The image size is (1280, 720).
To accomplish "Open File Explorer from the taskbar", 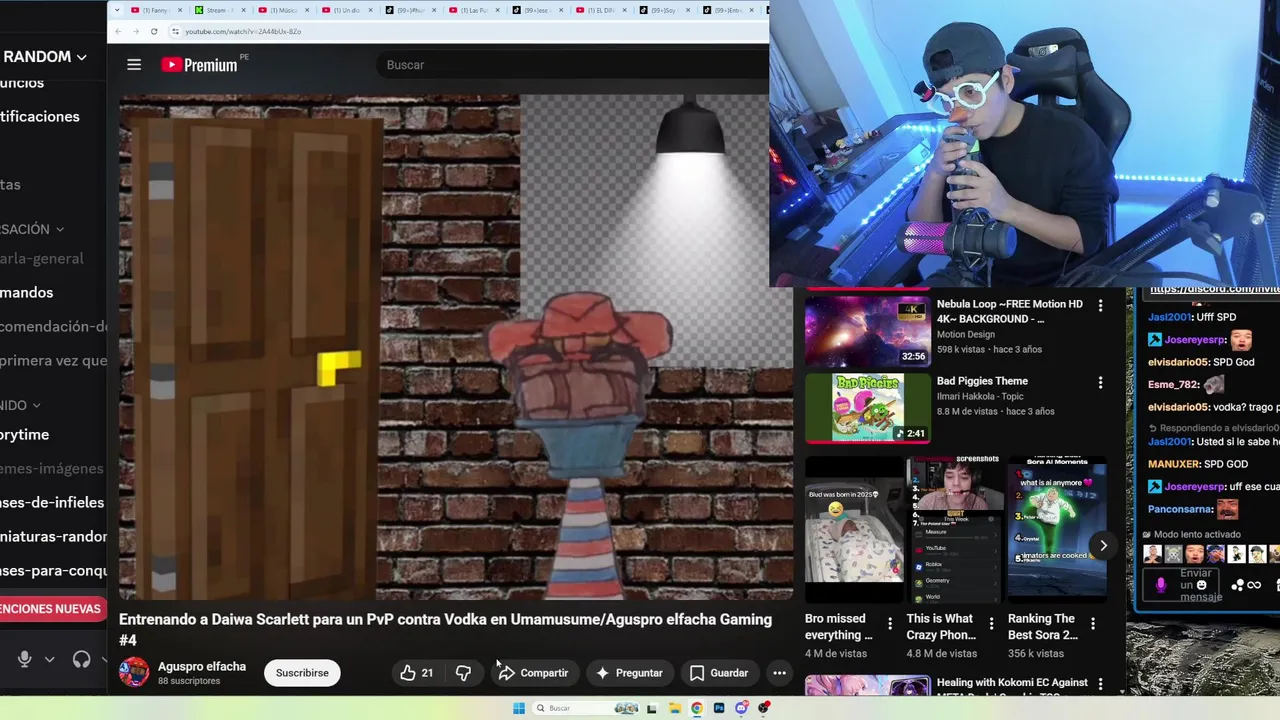I will coord(675,708).
